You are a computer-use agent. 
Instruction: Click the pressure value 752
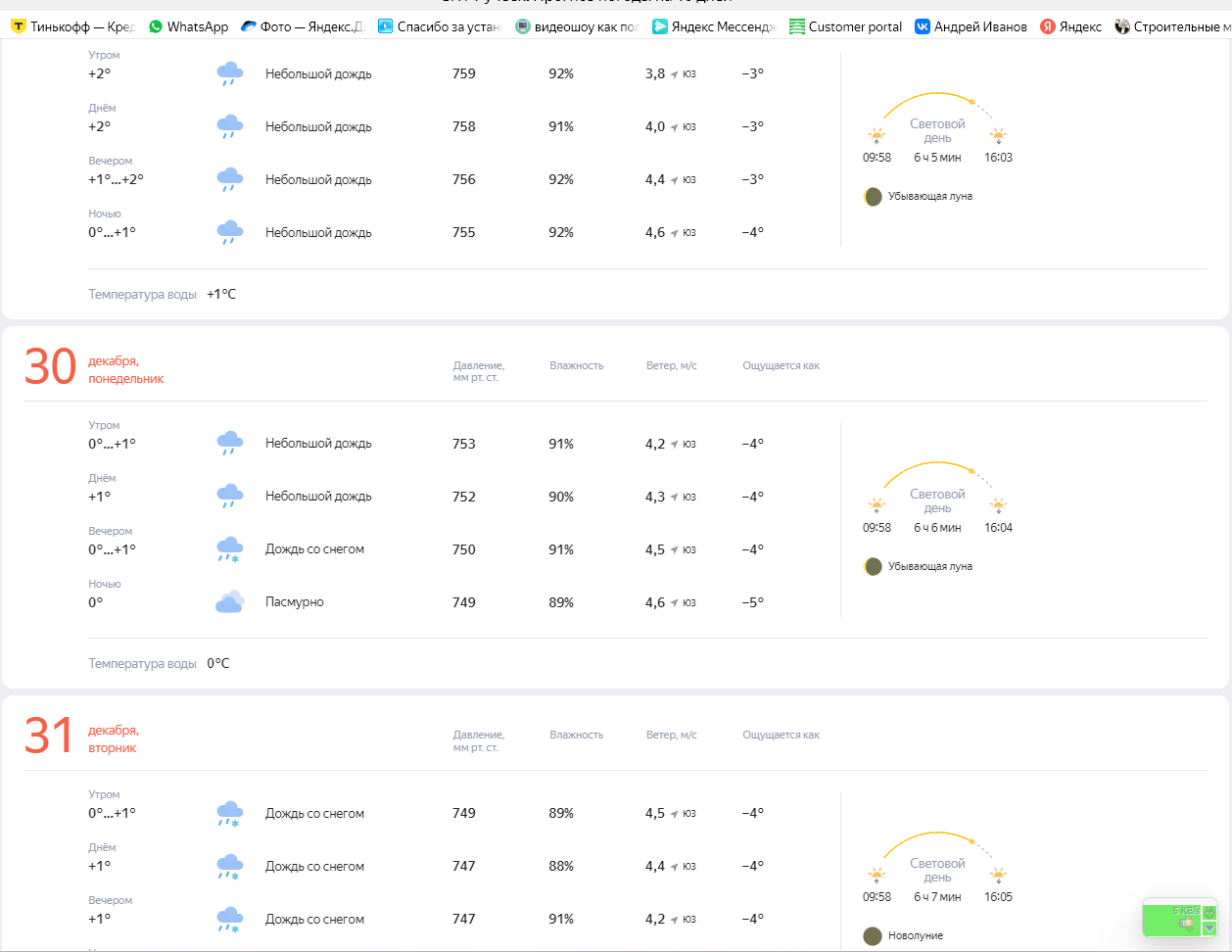(x=464, y=497)
